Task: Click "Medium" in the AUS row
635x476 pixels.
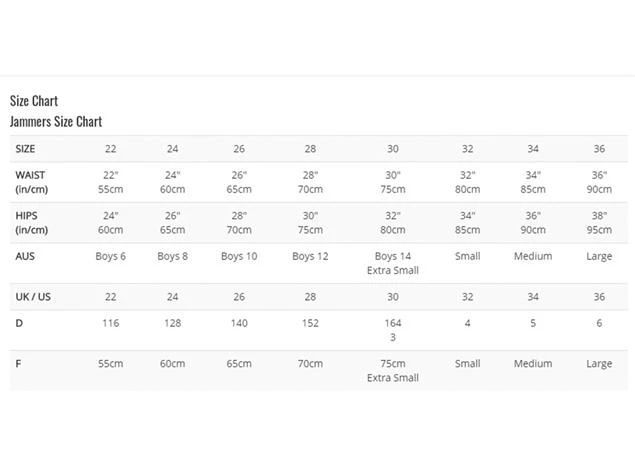Action: click(x=533, y=256)
